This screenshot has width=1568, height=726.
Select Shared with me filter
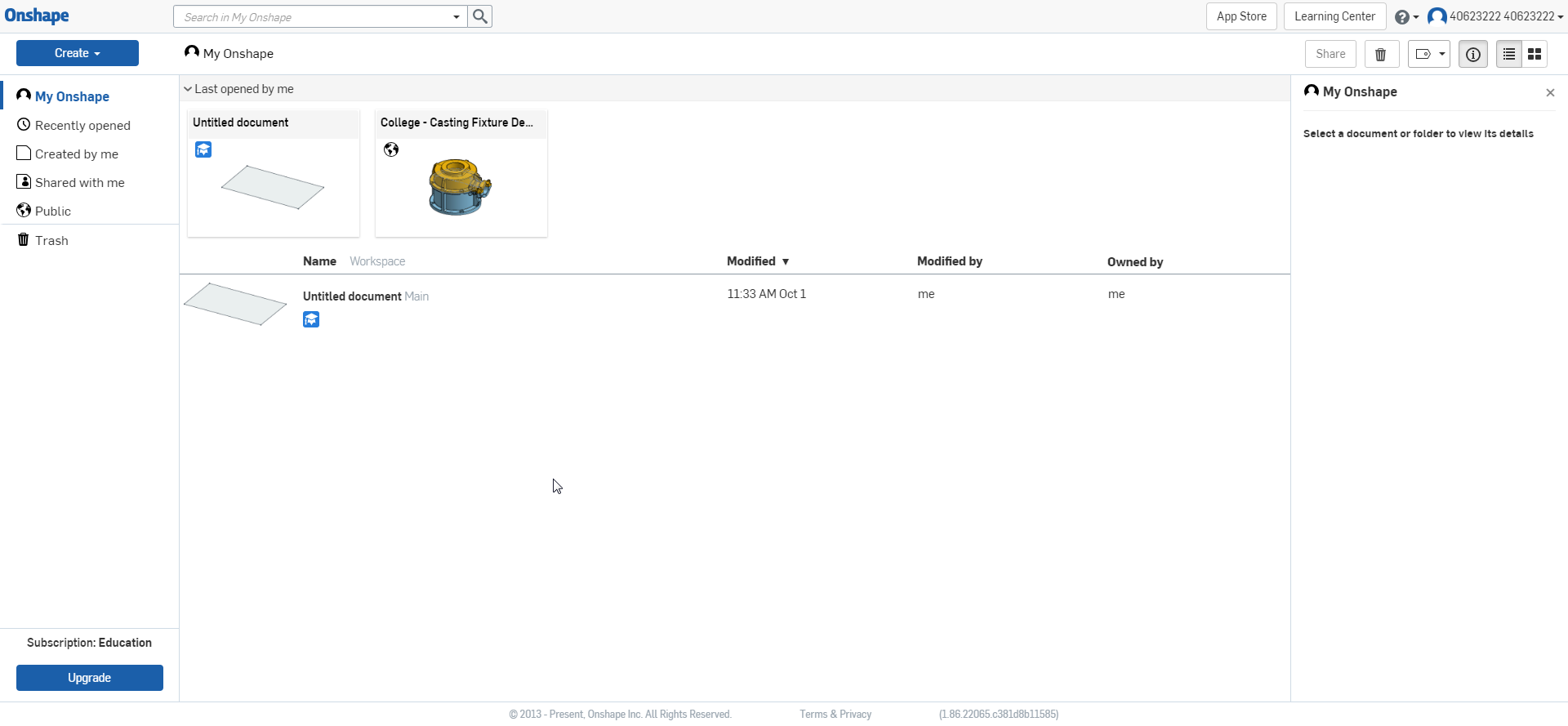coord(79,182)
